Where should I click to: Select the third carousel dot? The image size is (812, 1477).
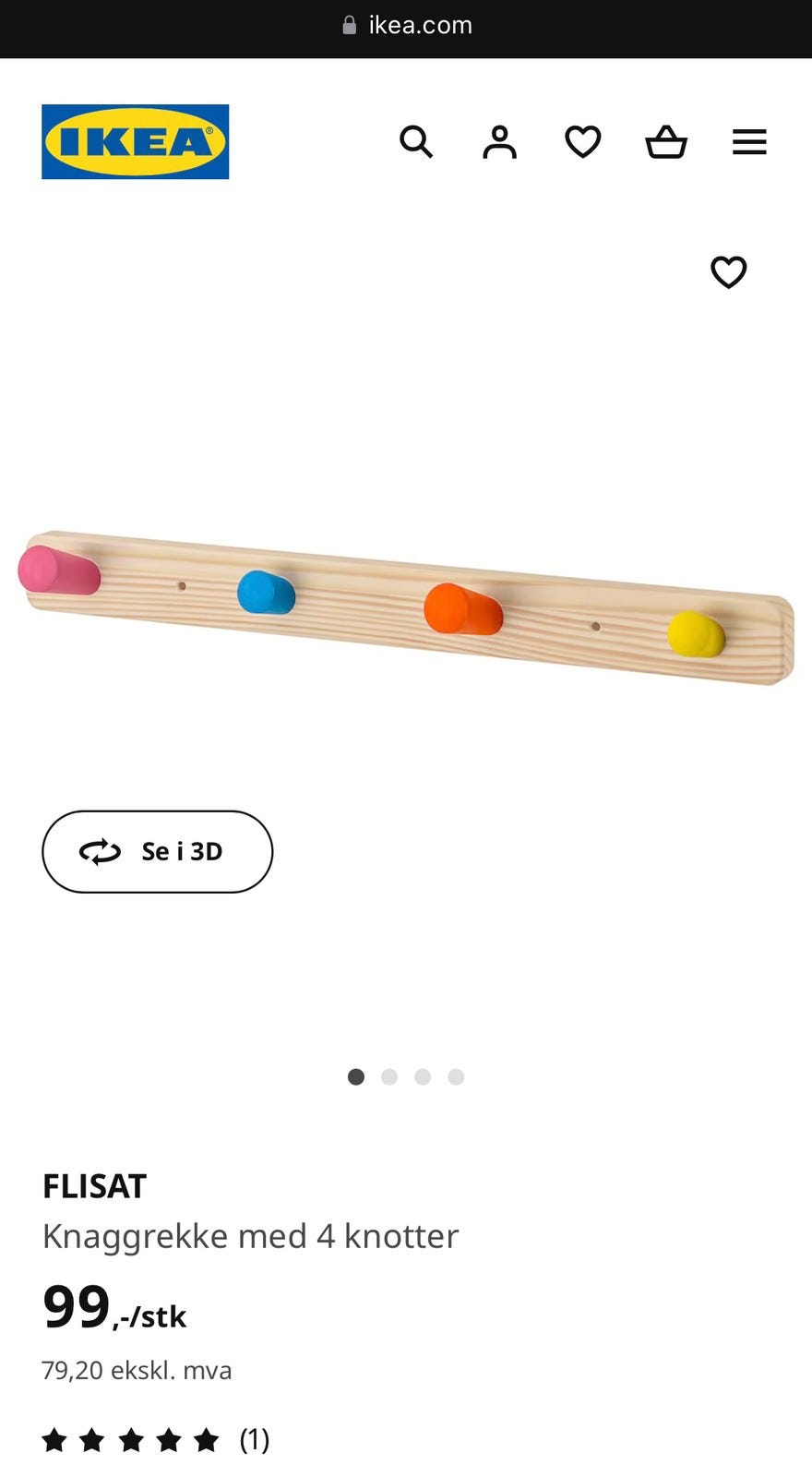pyautogui.click(x=423, y=1076)
